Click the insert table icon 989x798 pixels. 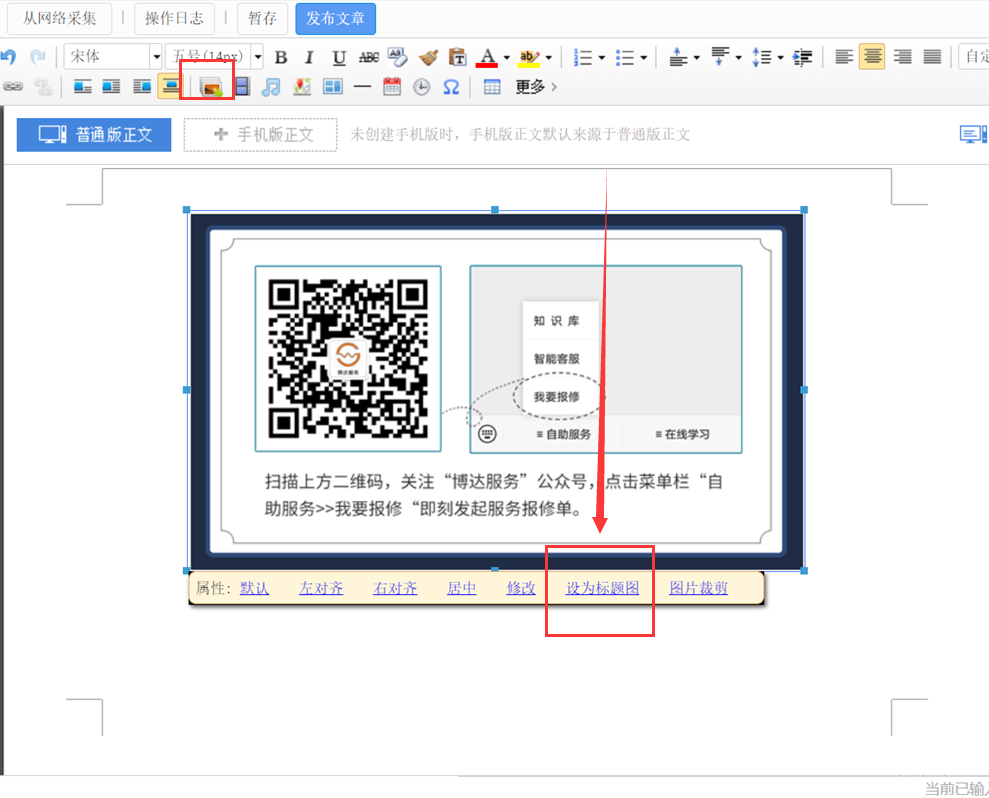[x=492, y=87]
